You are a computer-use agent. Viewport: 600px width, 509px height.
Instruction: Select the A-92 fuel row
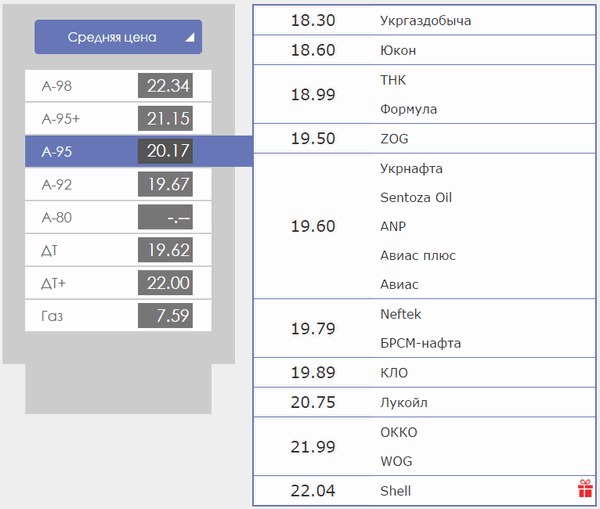[118, 184]
